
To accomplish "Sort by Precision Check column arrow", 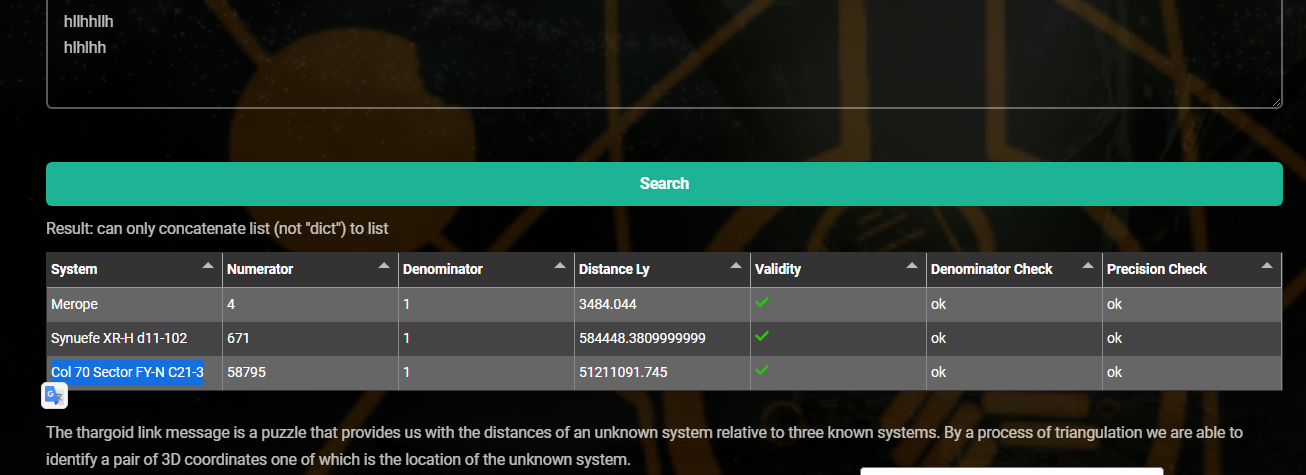I will 1267,265.
